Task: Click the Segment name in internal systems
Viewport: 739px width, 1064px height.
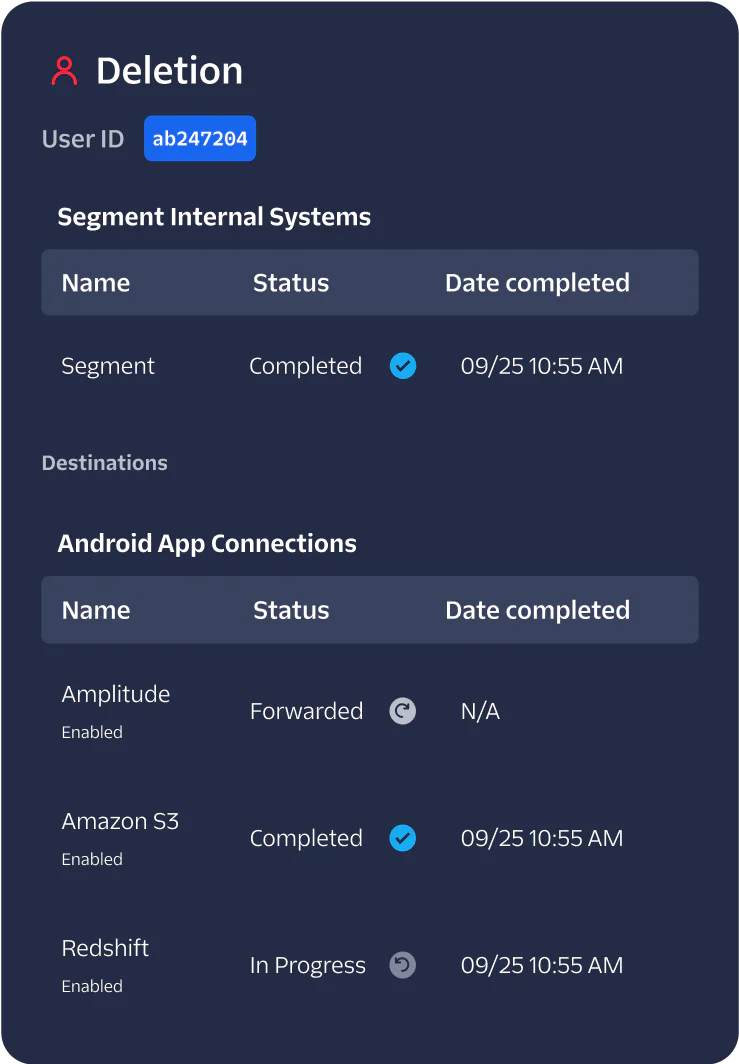Action: 108,366
